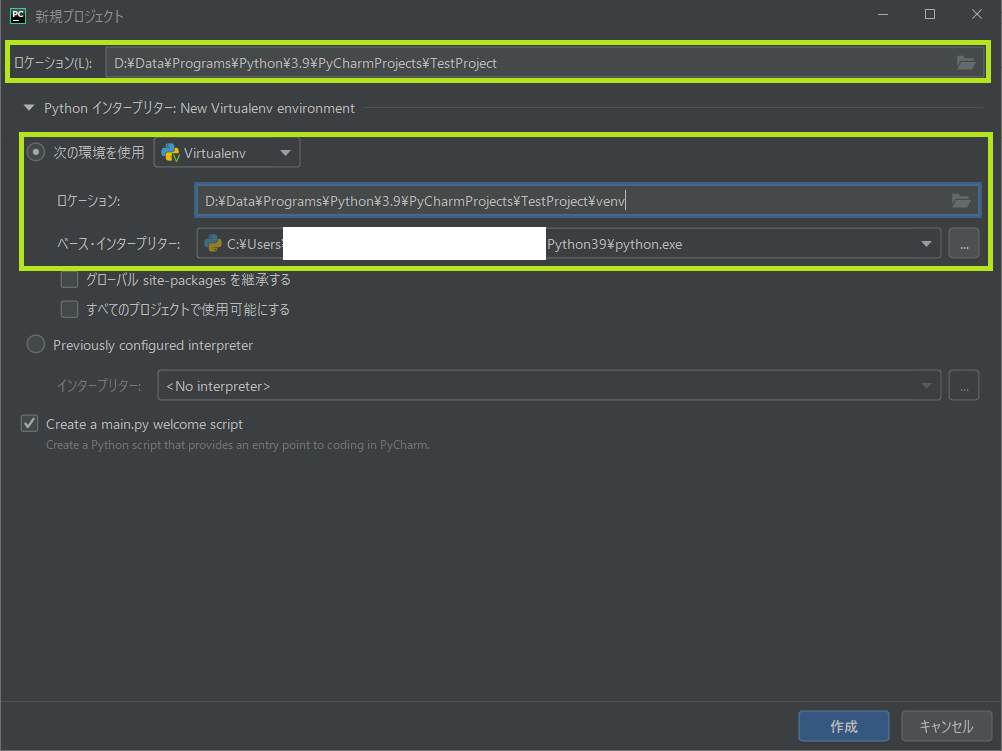
Task: Maximize the 新規プロジェクト window
Action: [930, 15]
